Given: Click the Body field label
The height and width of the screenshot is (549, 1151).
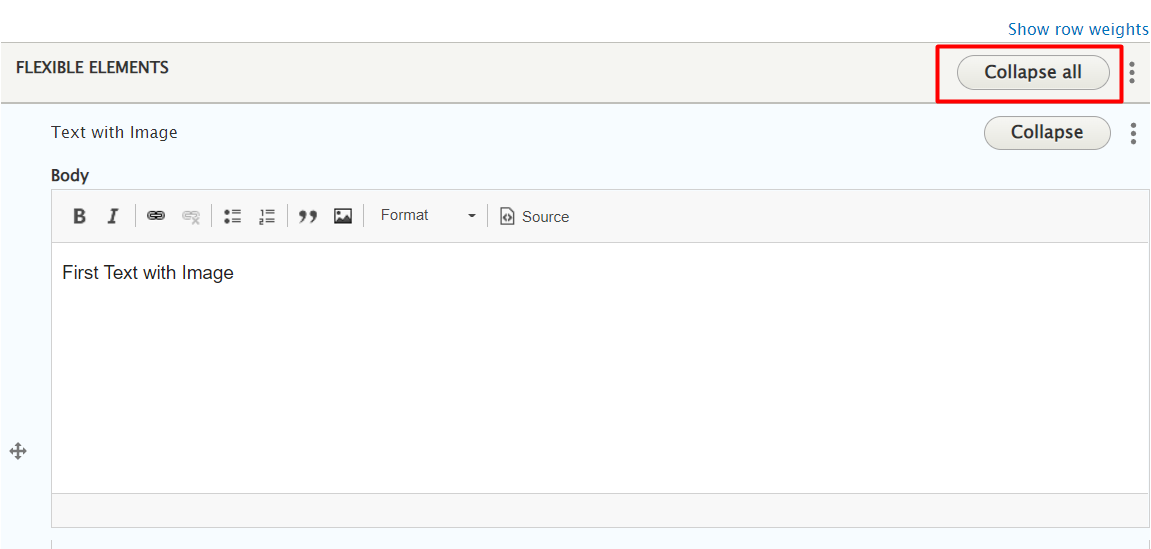Looking at the screenshot, I should 70,175.
